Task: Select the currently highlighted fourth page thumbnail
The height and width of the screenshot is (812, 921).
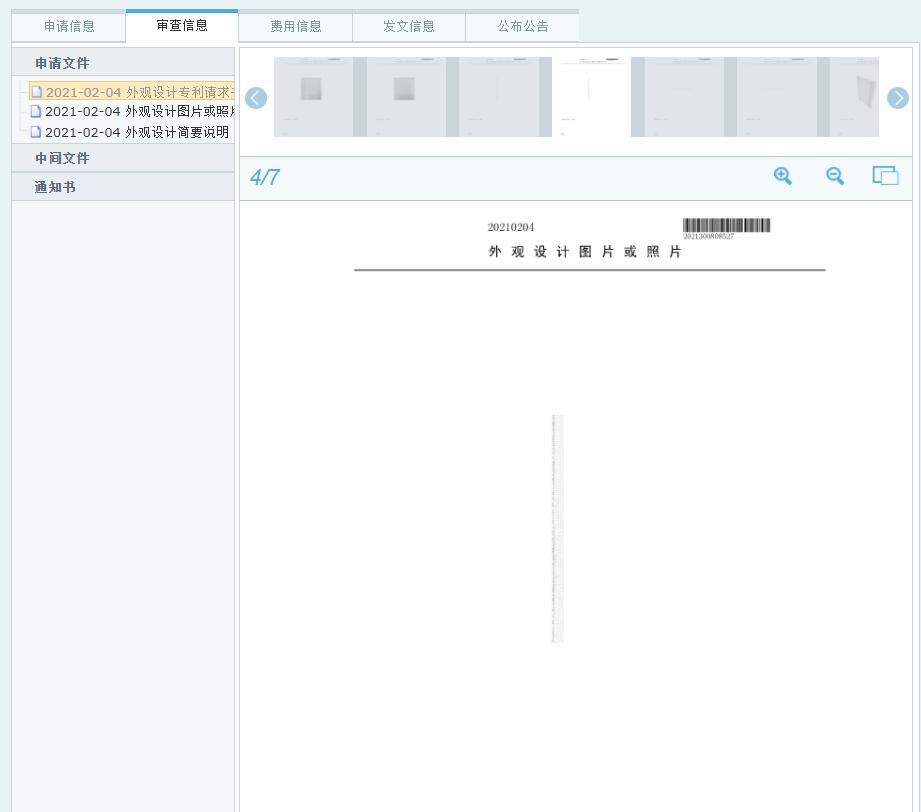Action: pos(591,97)
